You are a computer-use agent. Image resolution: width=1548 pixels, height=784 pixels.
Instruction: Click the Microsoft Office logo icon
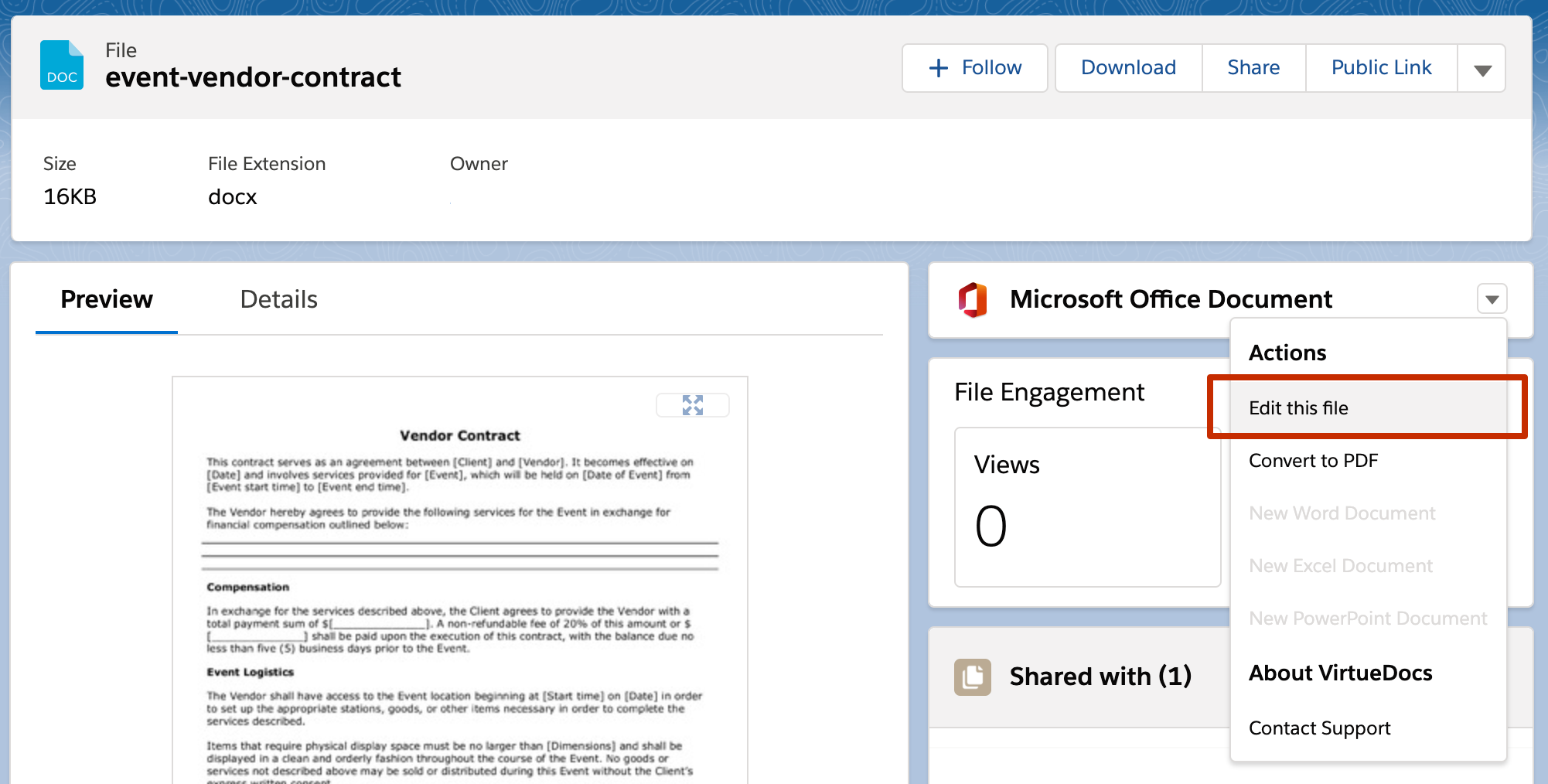(973, 299)
